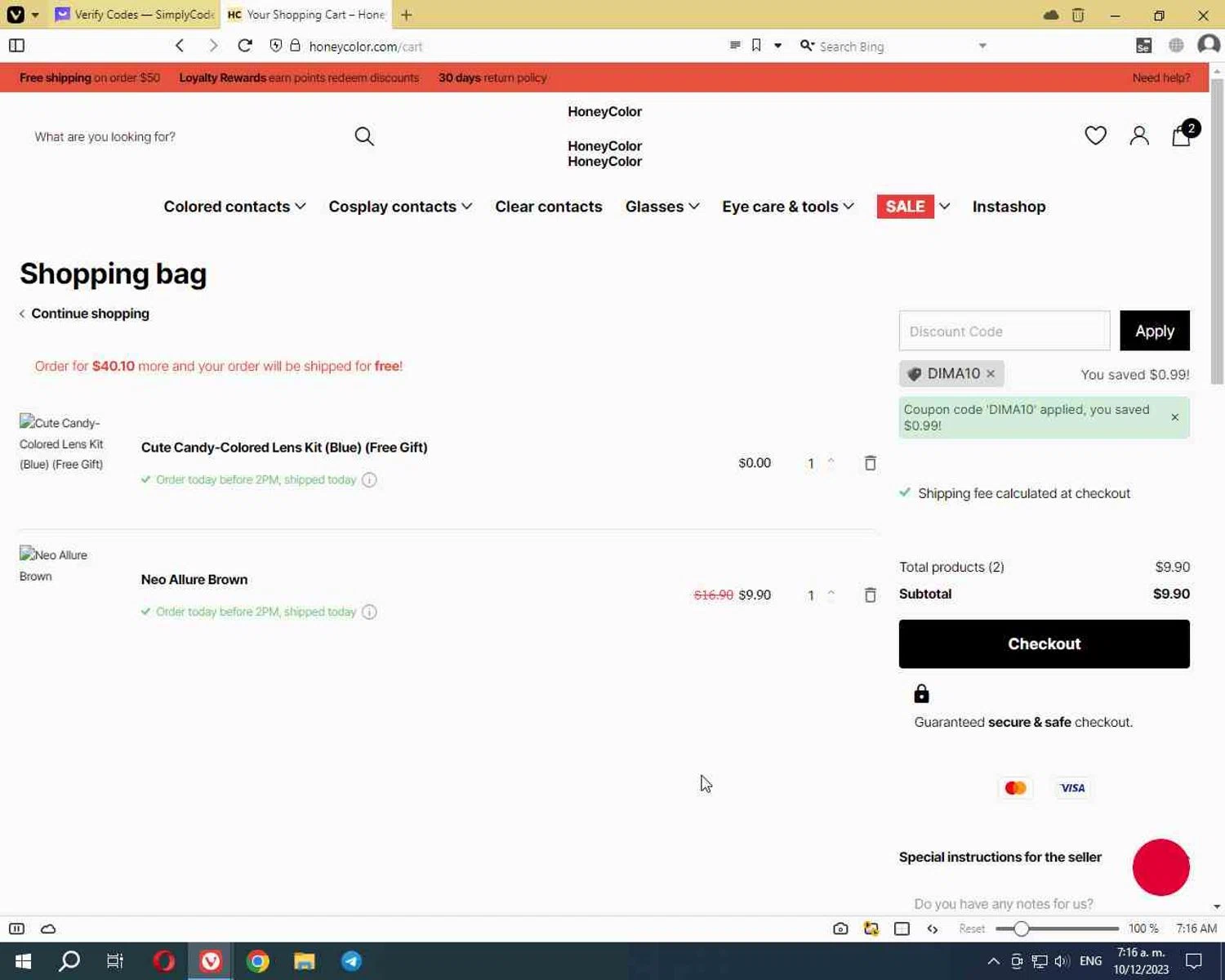Open the shopping bag with 2 items
The height and width of the screenshot is (980, 1225).
coord(1184,134)
